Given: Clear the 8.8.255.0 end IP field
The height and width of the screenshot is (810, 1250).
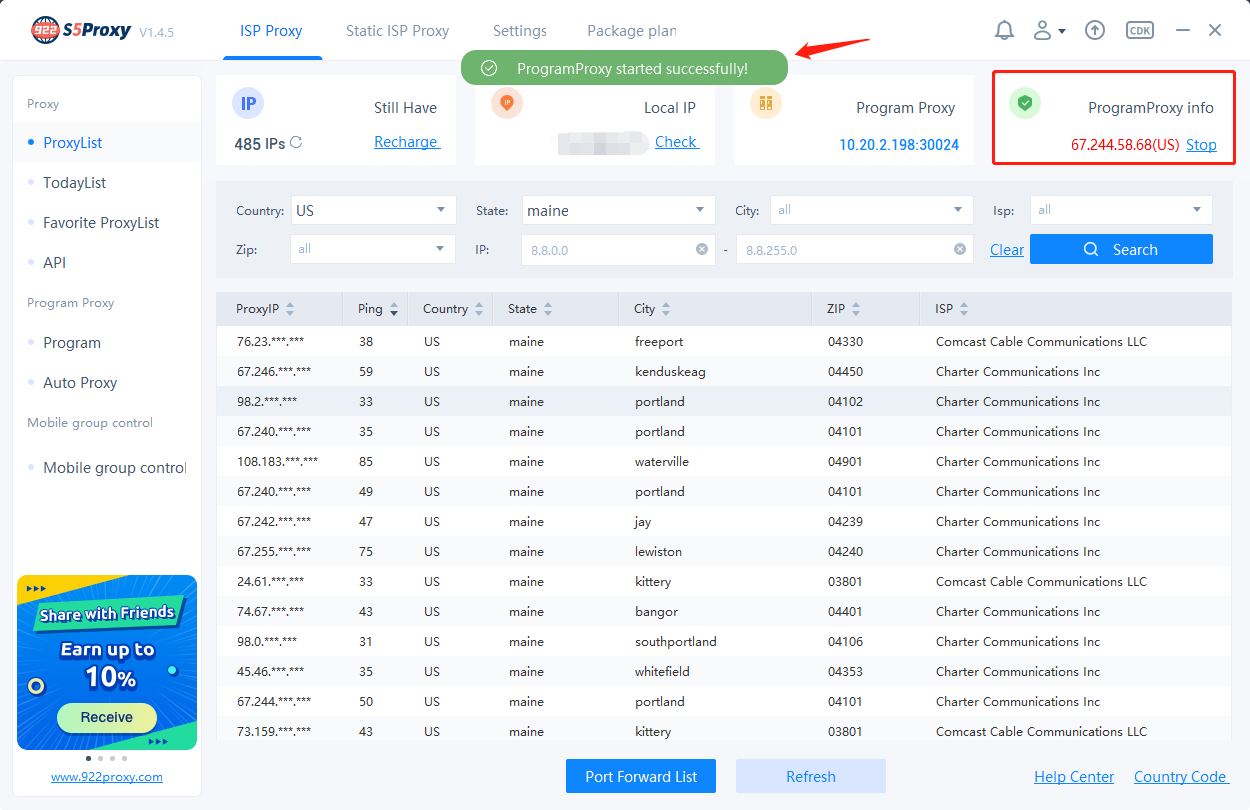Looking at the screenshot, I should click(960, 249).
